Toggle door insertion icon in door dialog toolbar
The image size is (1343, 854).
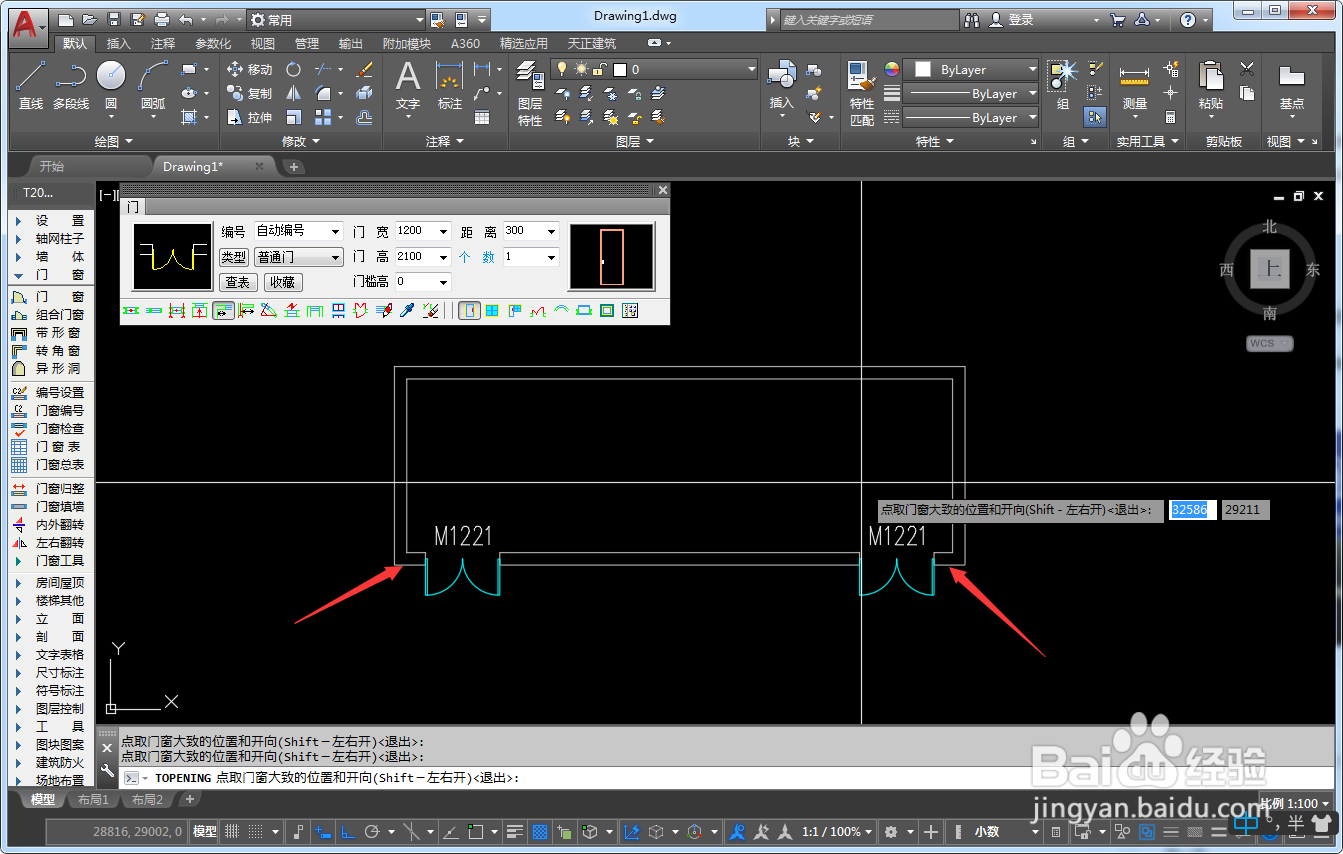tap(468, 311)
